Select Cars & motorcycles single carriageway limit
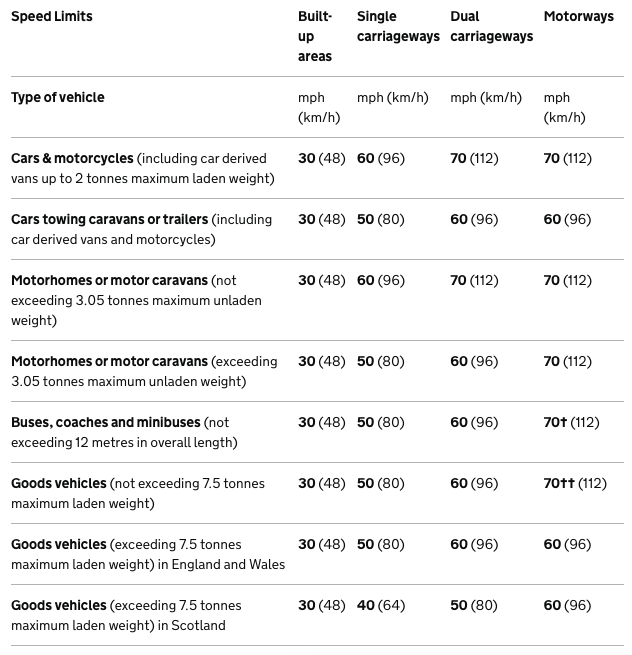632x655 pixels. point(381,159)
